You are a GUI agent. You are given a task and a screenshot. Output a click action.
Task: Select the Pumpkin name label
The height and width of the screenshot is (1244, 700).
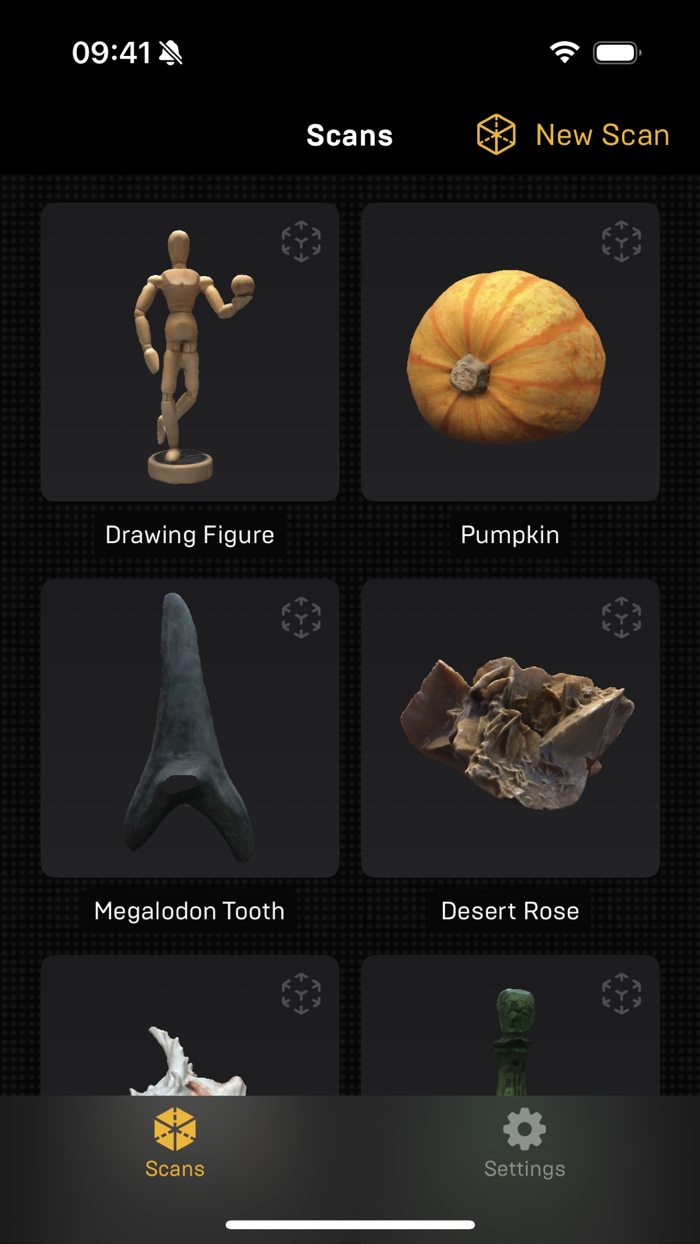[510, 535]
